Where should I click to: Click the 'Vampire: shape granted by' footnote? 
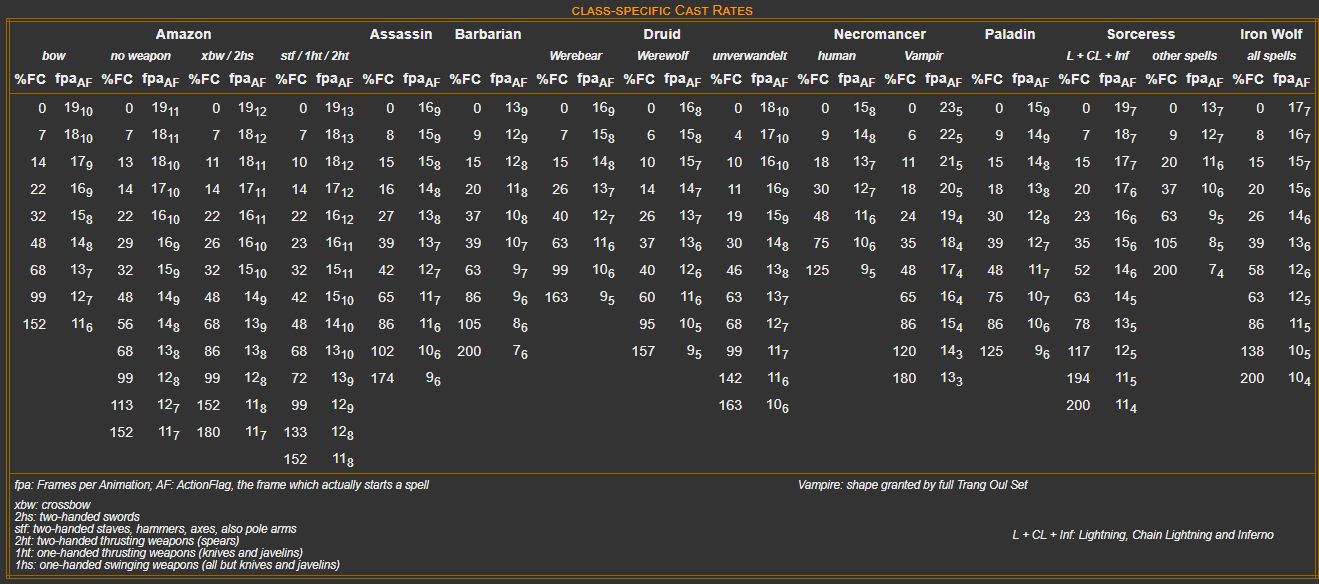(913, 485)
